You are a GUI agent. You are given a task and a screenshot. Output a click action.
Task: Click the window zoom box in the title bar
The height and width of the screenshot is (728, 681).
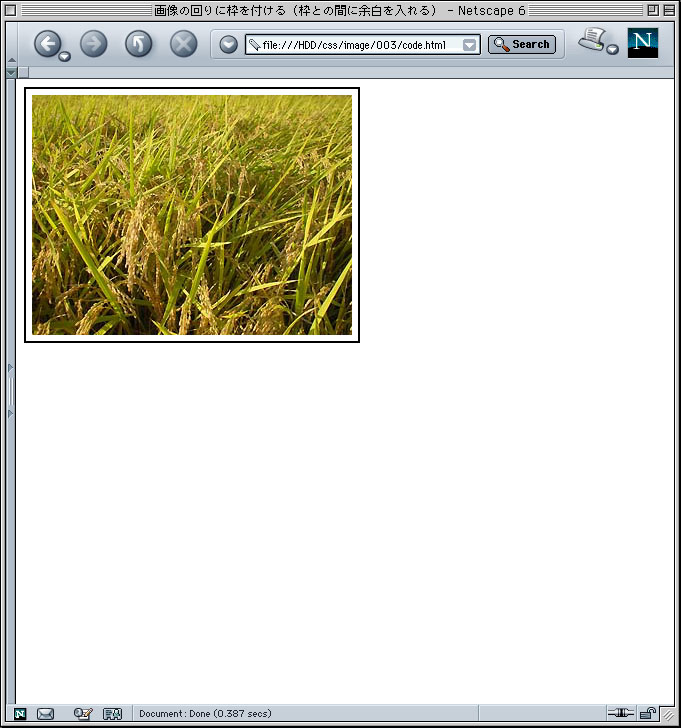pyautogui.click(x=653, y=10)
